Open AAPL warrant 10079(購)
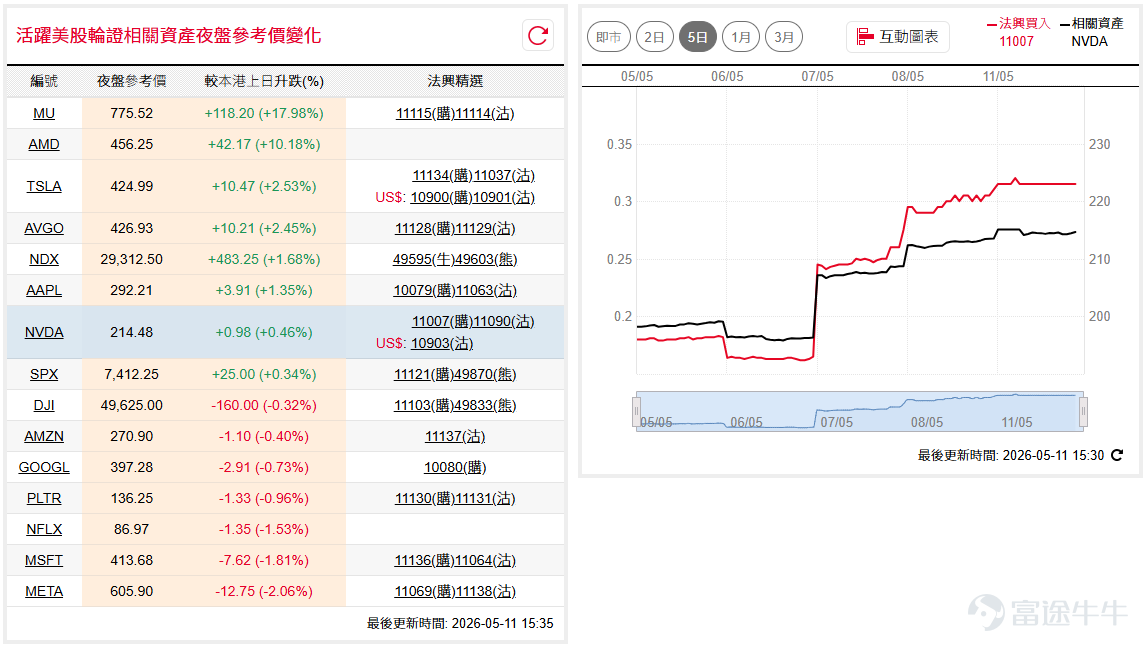The width and height of the screenshot is (1148, 649). coord(424,291)
